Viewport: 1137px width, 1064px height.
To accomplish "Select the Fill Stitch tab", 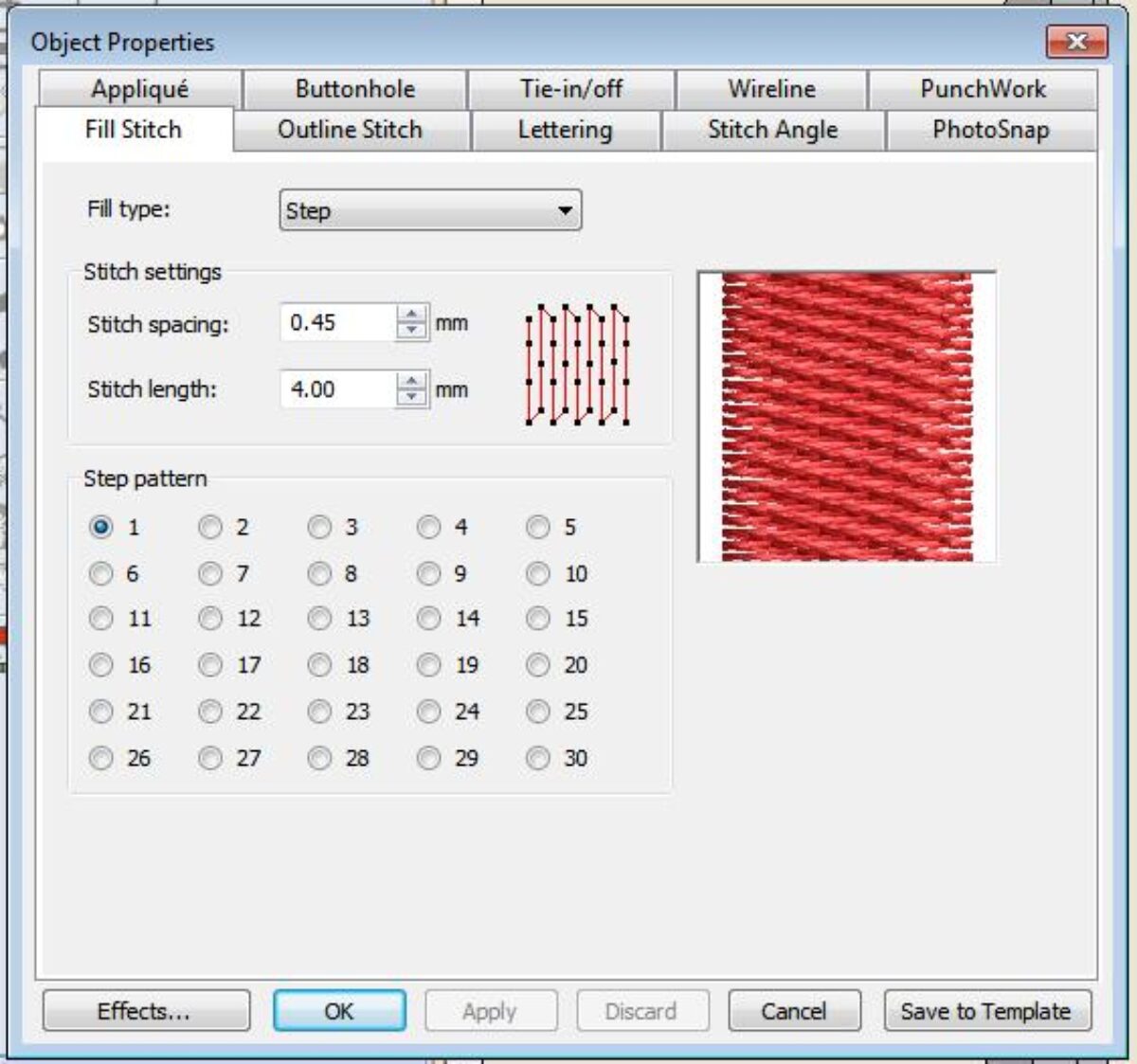I will pyautogui.click(x=134, y=130).
